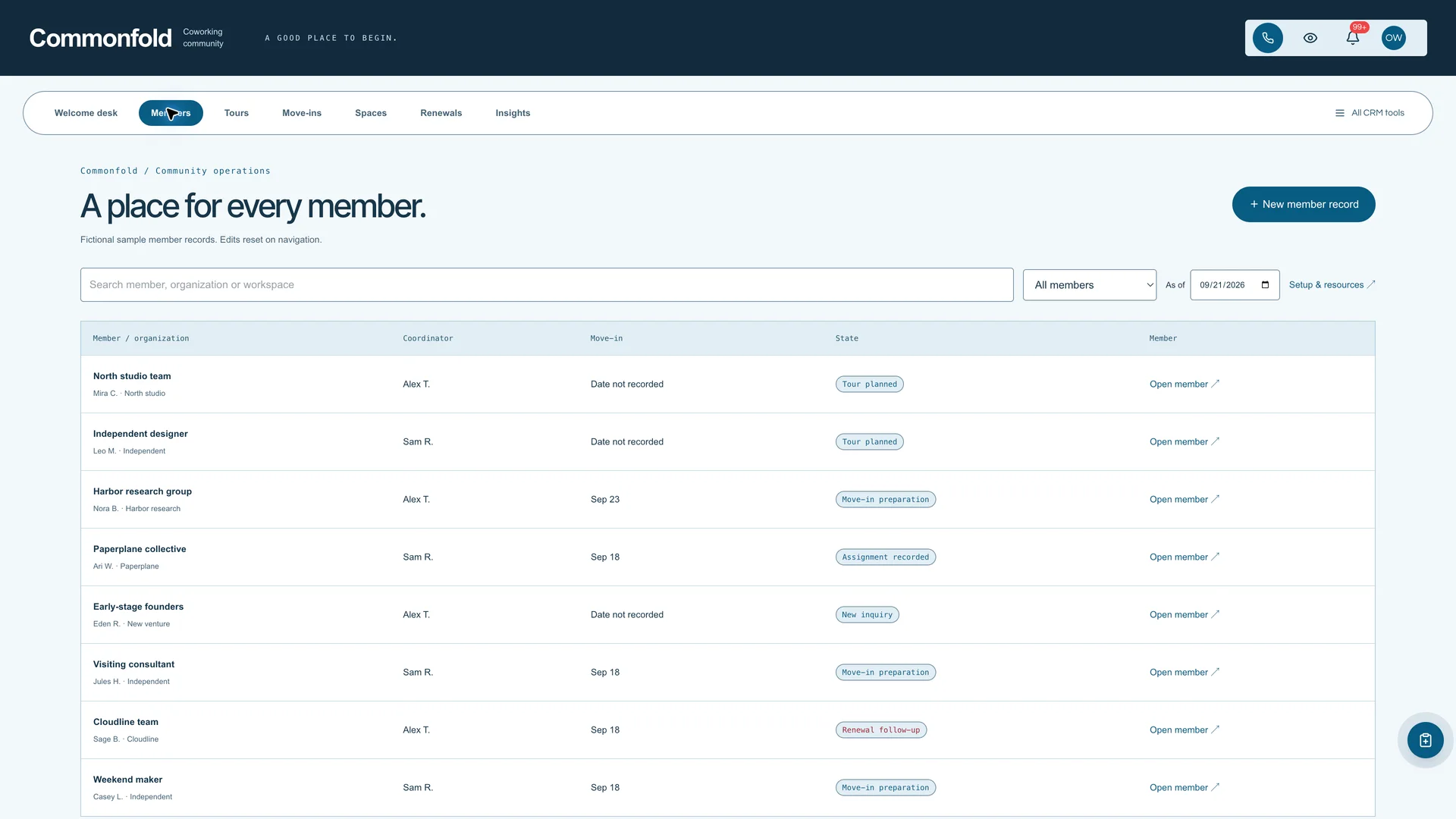Go to the Renewals tab
Screen dimensions: 1456x819
click(441, 113)
